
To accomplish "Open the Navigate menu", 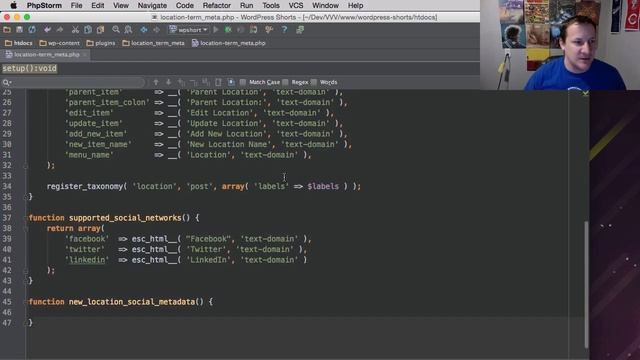I will 152,6.
